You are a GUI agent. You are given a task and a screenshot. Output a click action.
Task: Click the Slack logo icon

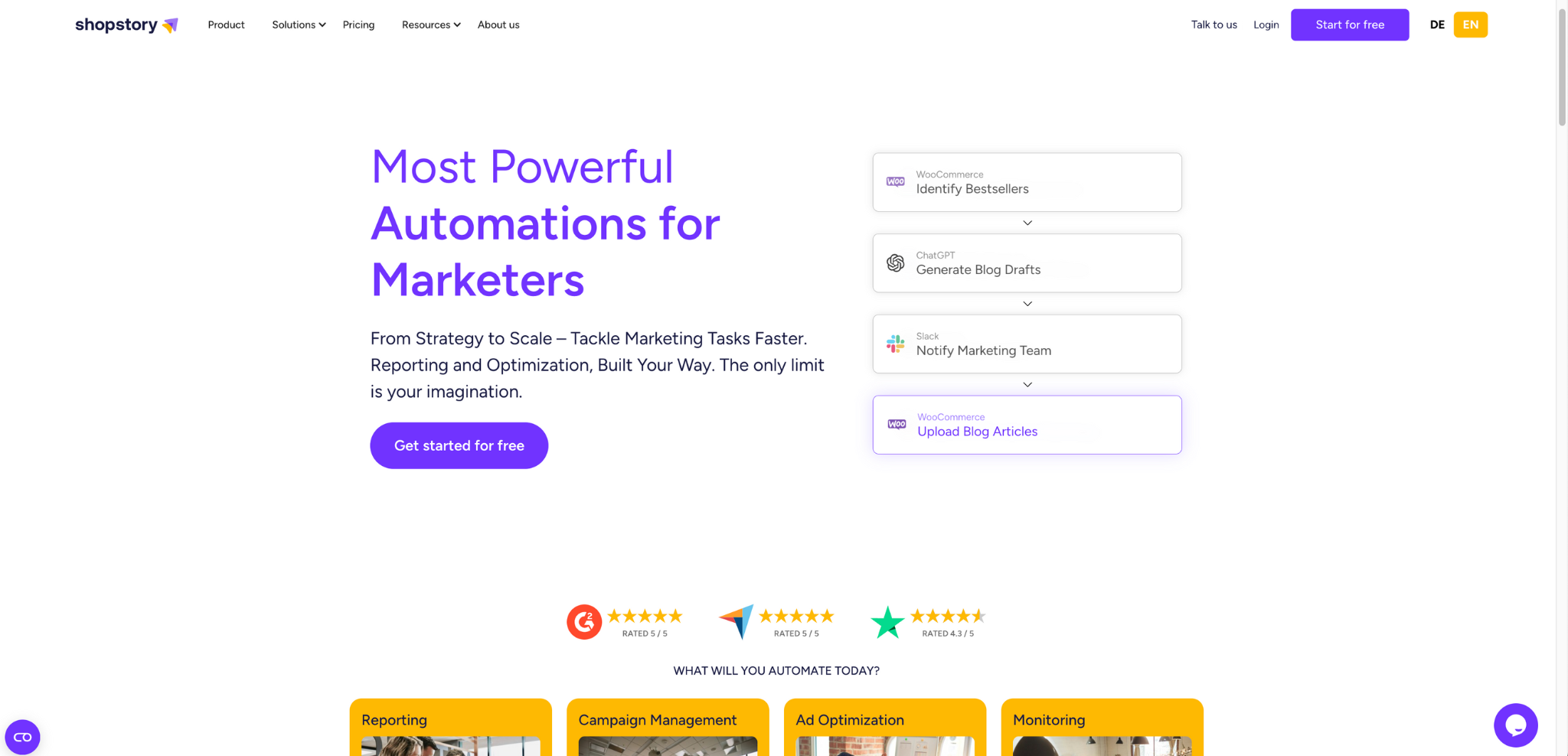click(895, 344)
